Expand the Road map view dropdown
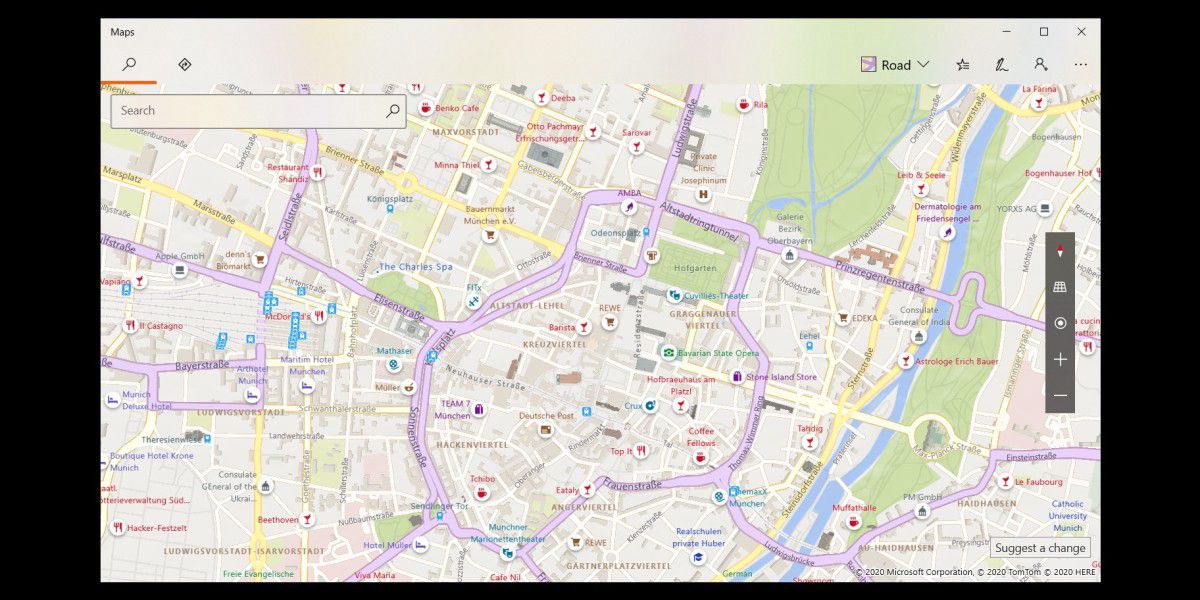 click(895, 65)
